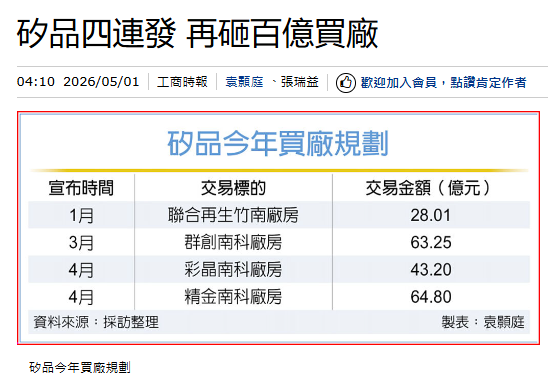Select the 工商時報 source label
Screen dimensions: 548x381
182,82
